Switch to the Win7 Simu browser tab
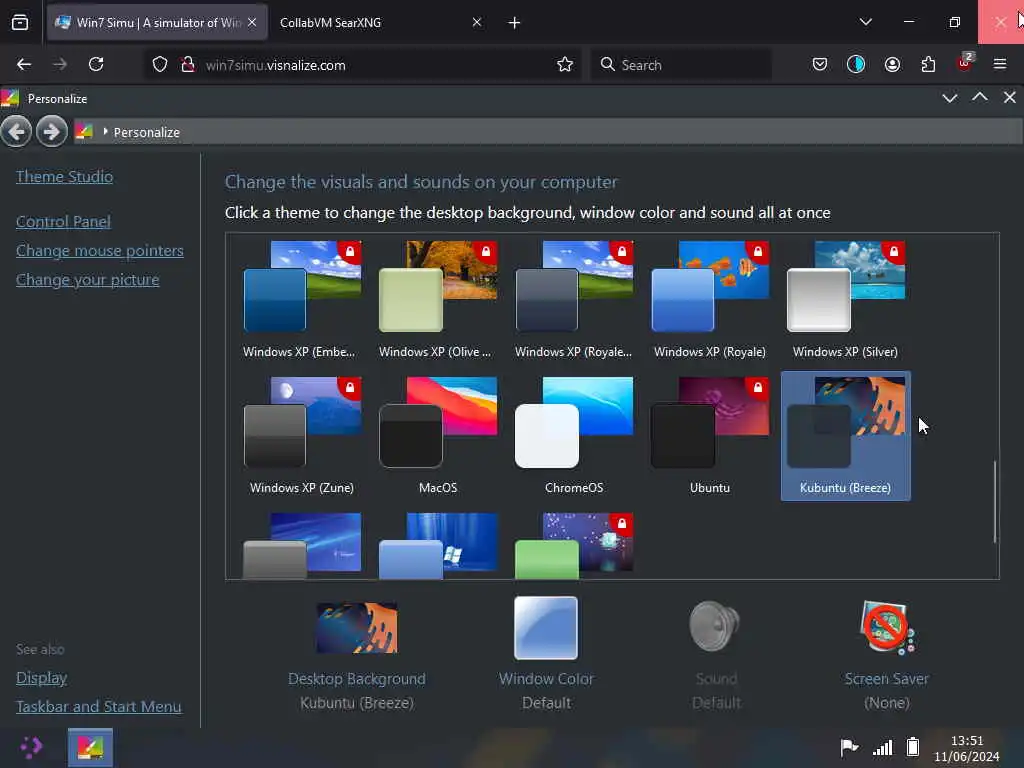This screenshot has width=1024, height=768. coord(157,22)
